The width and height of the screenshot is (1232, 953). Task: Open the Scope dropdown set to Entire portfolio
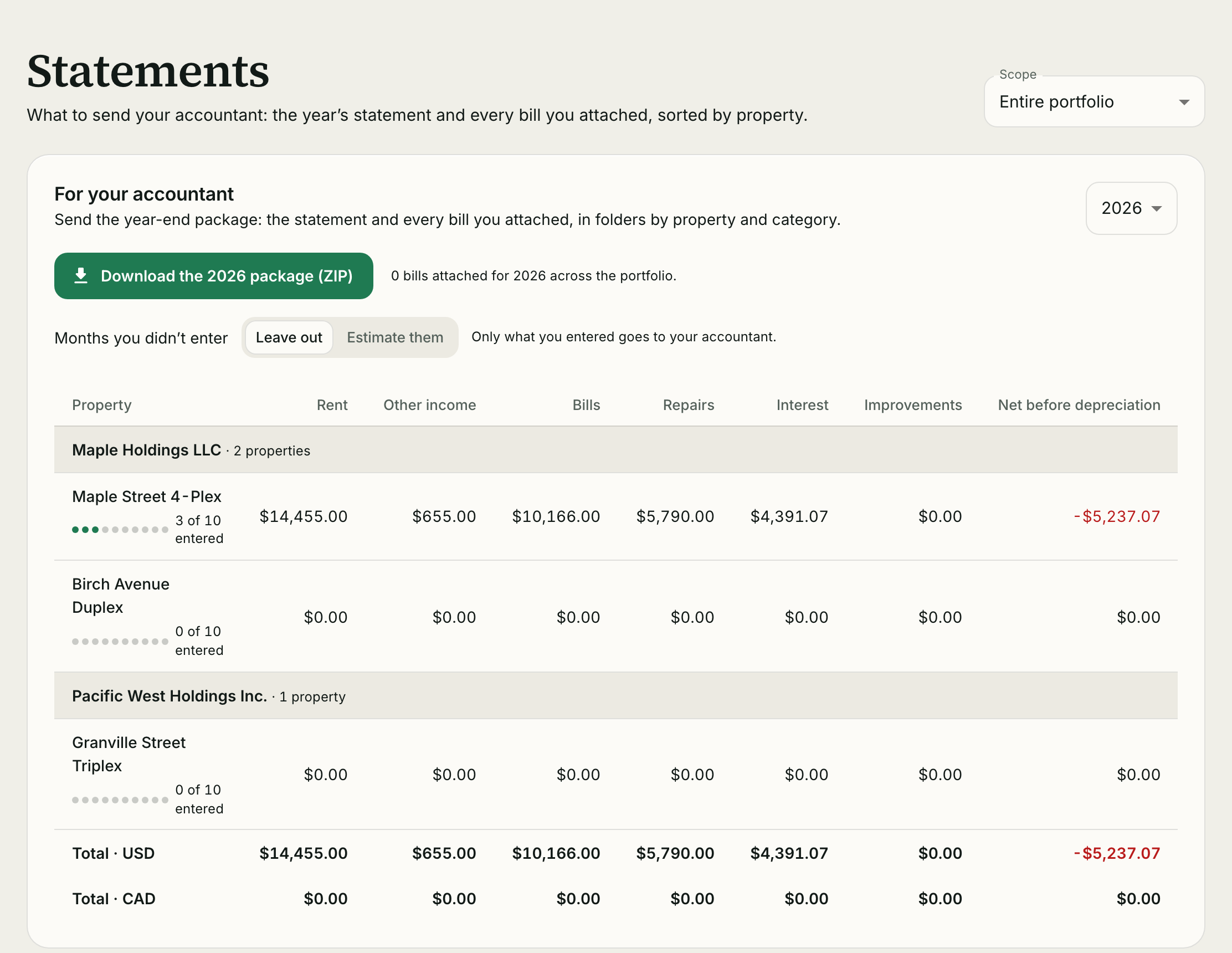point(1094,101)
